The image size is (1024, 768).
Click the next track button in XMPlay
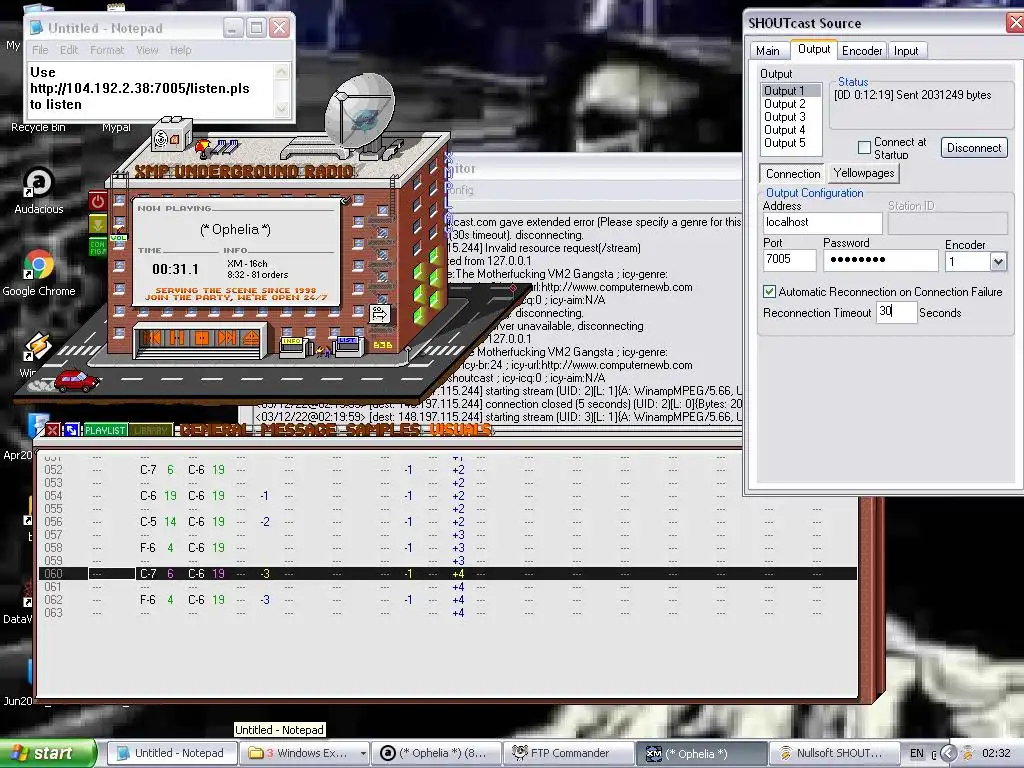click(x=226, y=338)
